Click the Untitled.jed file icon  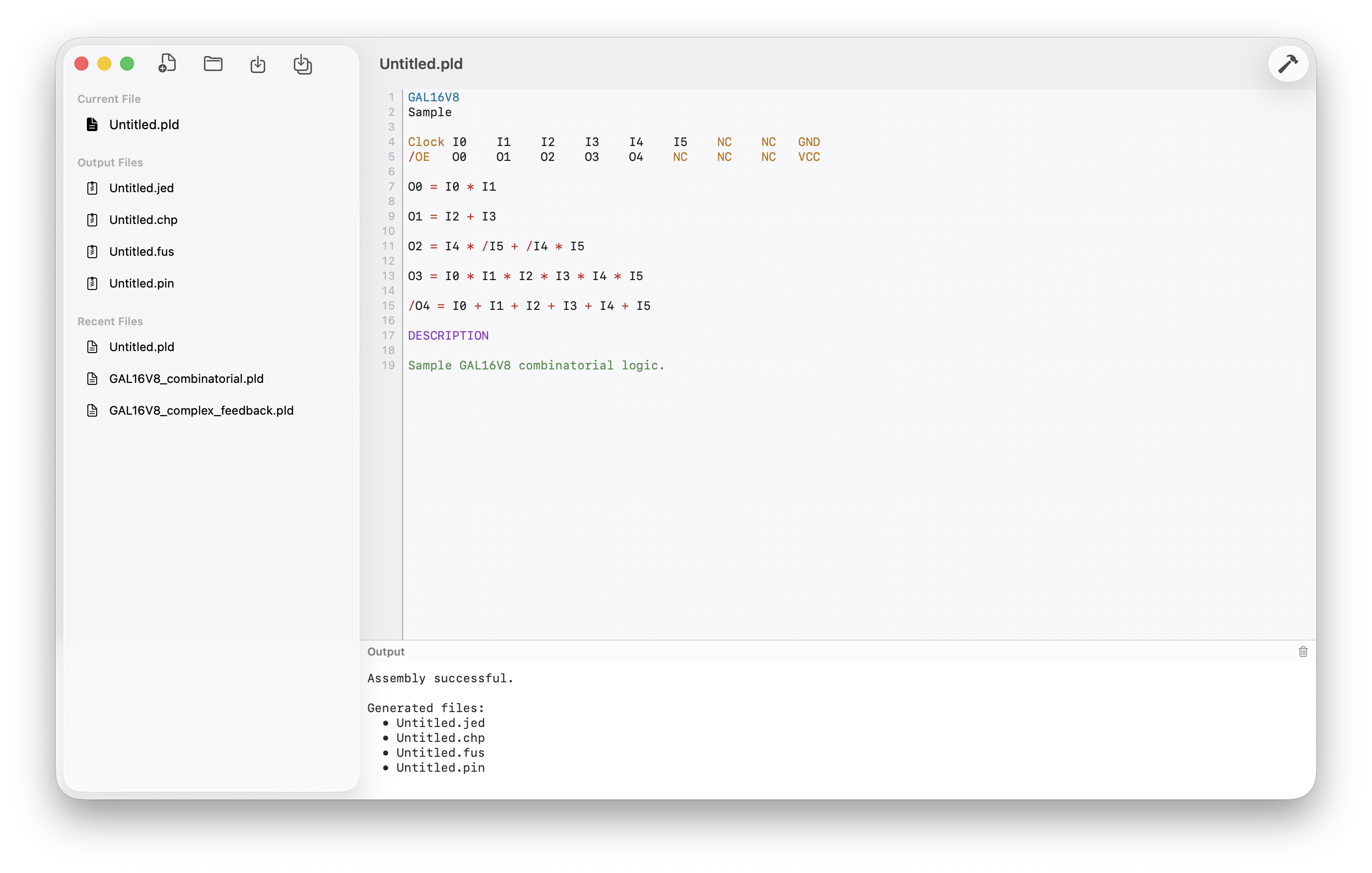92,188
